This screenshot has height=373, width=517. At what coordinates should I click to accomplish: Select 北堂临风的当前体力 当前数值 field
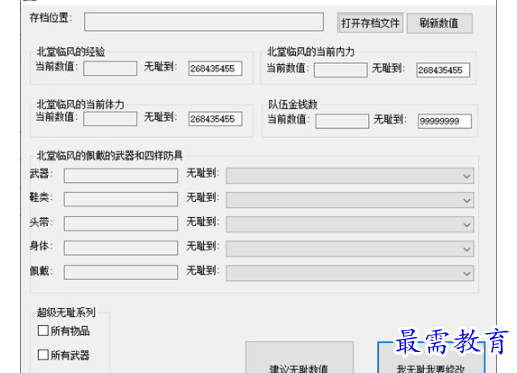(110, 119)
